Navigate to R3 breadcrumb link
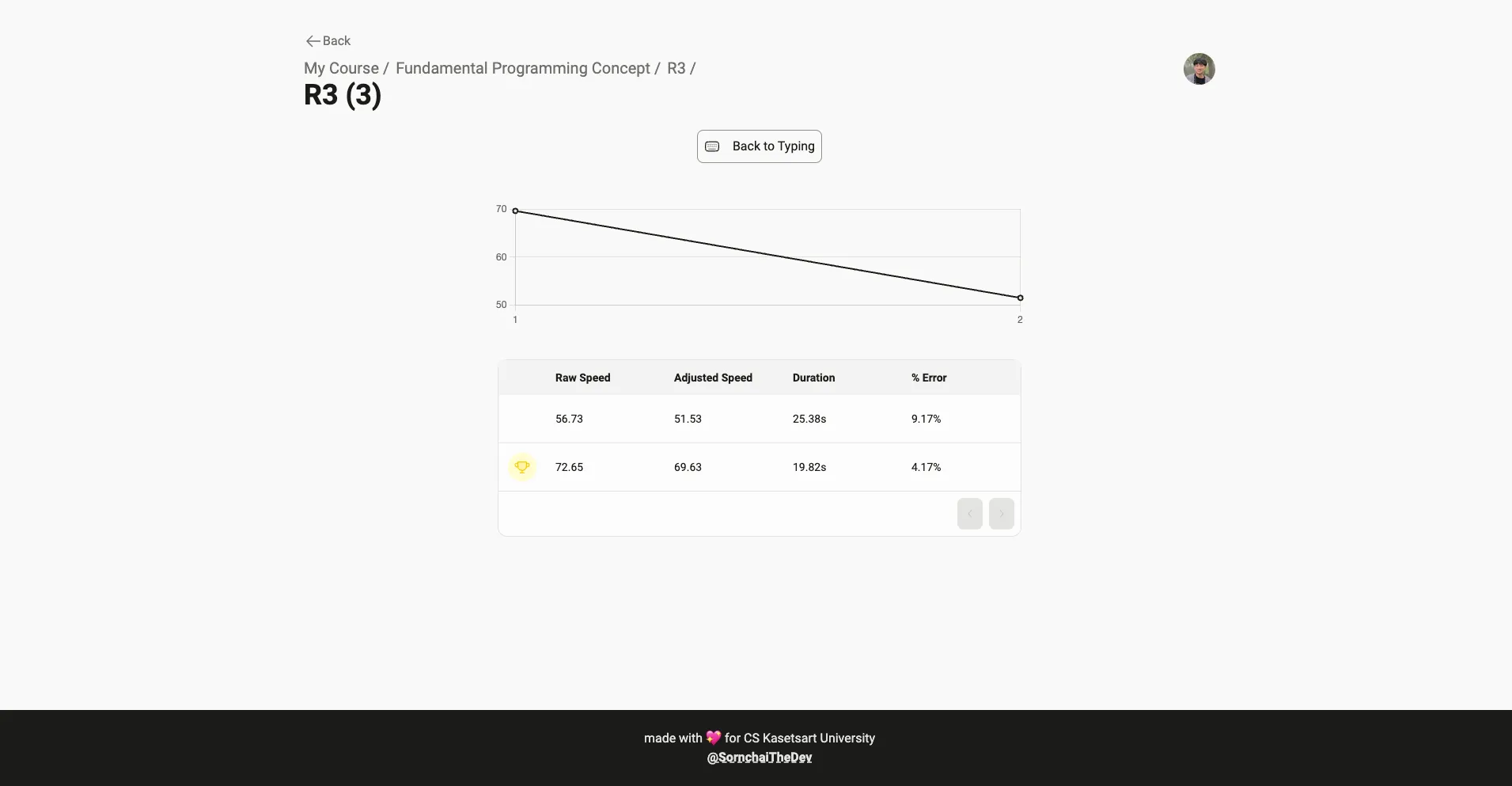 coord(676,68)
